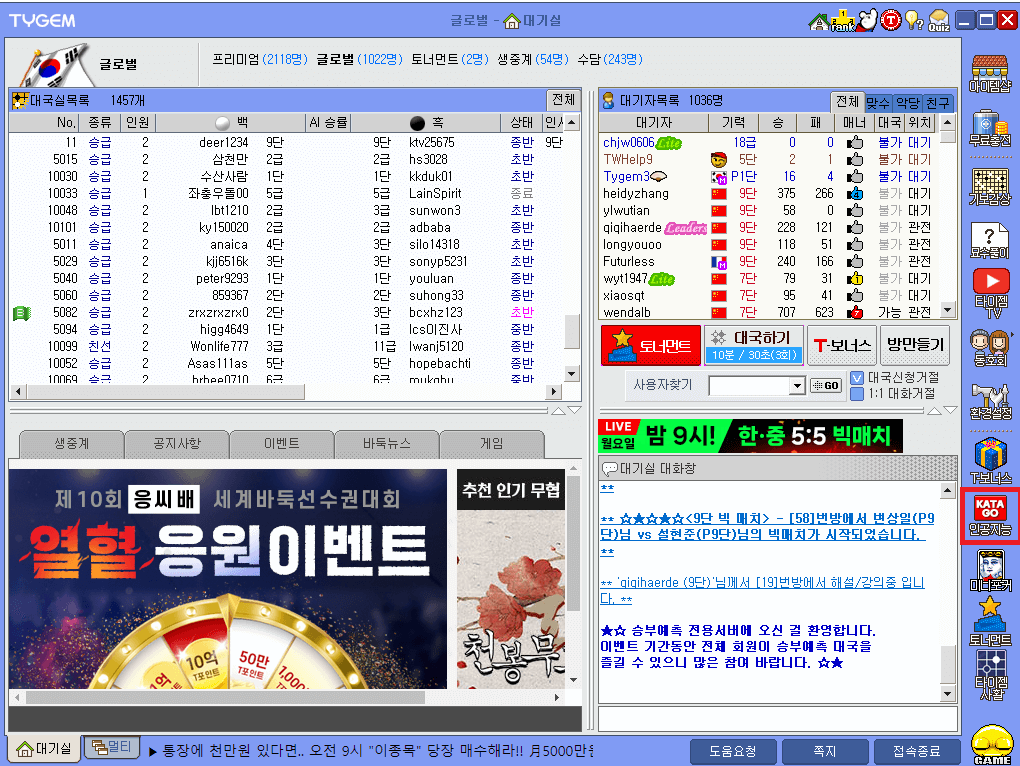
Task: Switch to the 이벤트 tab
Action: click(282, 443)
